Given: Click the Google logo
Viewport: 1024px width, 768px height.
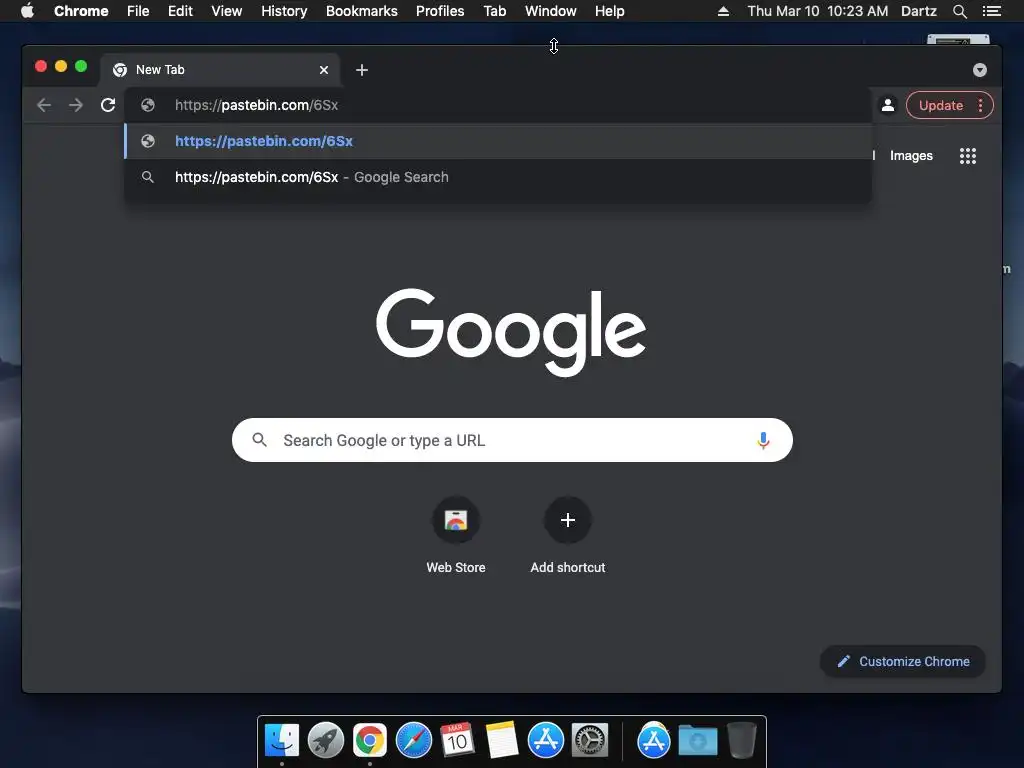Looking at the screenshot, I should [x=511, y=332].
